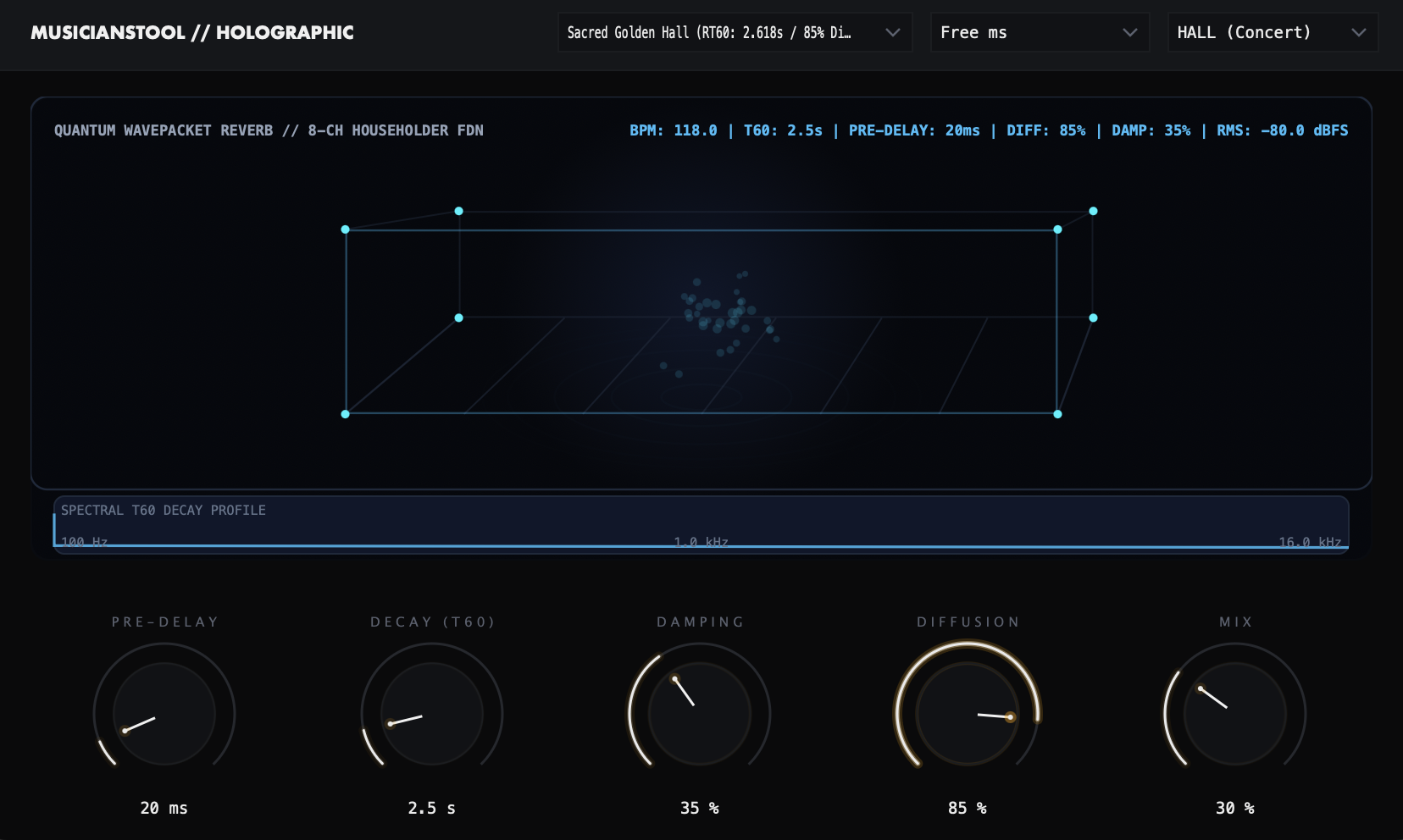Click the 2.5 s decay value
The width and height of the screenshot is (1403, 840).
(x=432, y=808)
